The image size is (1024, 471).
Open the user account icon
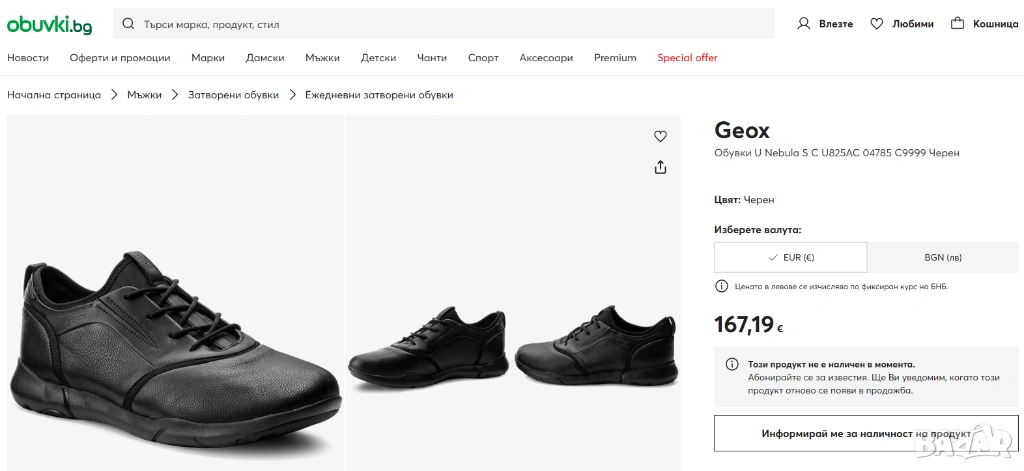804,23
